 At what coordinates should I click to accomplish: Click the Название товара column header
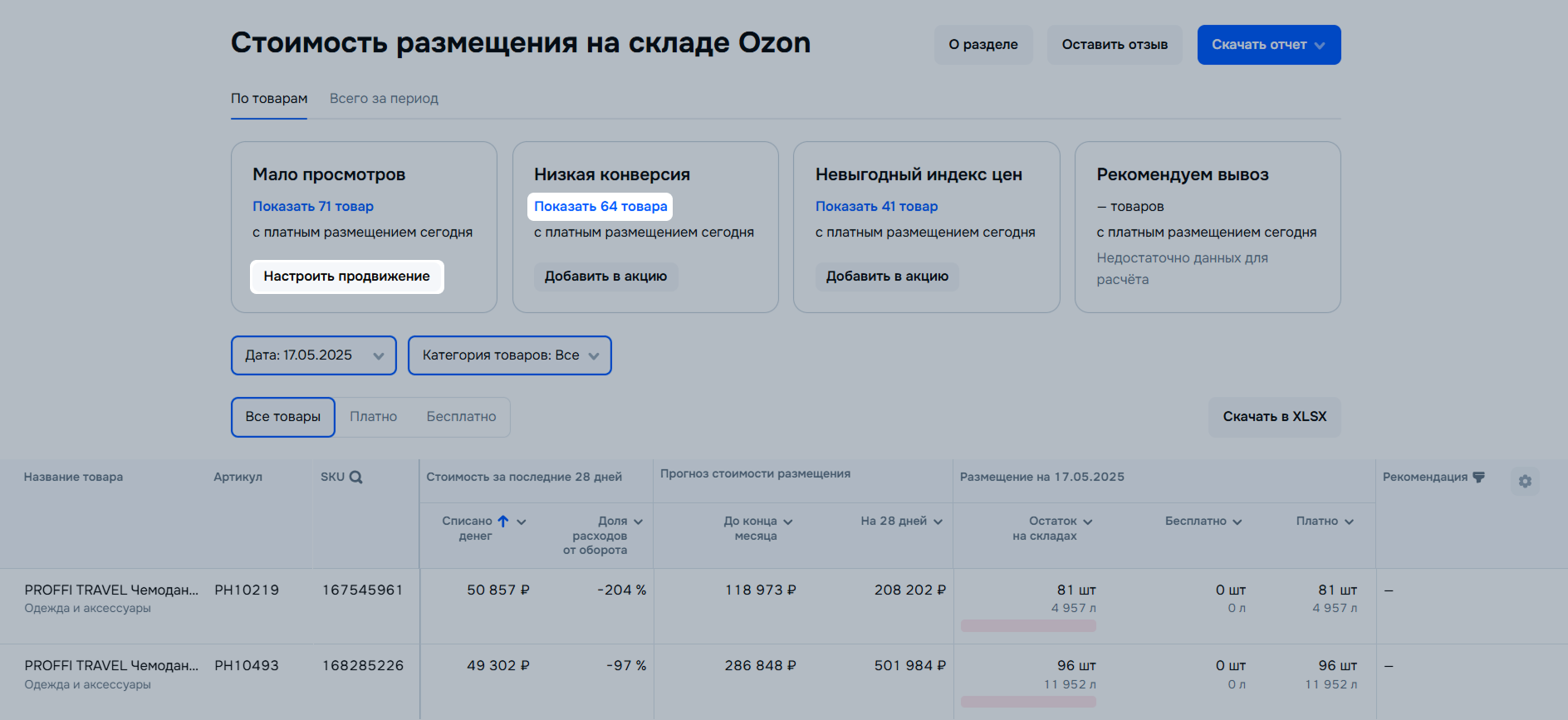point(73,478)
